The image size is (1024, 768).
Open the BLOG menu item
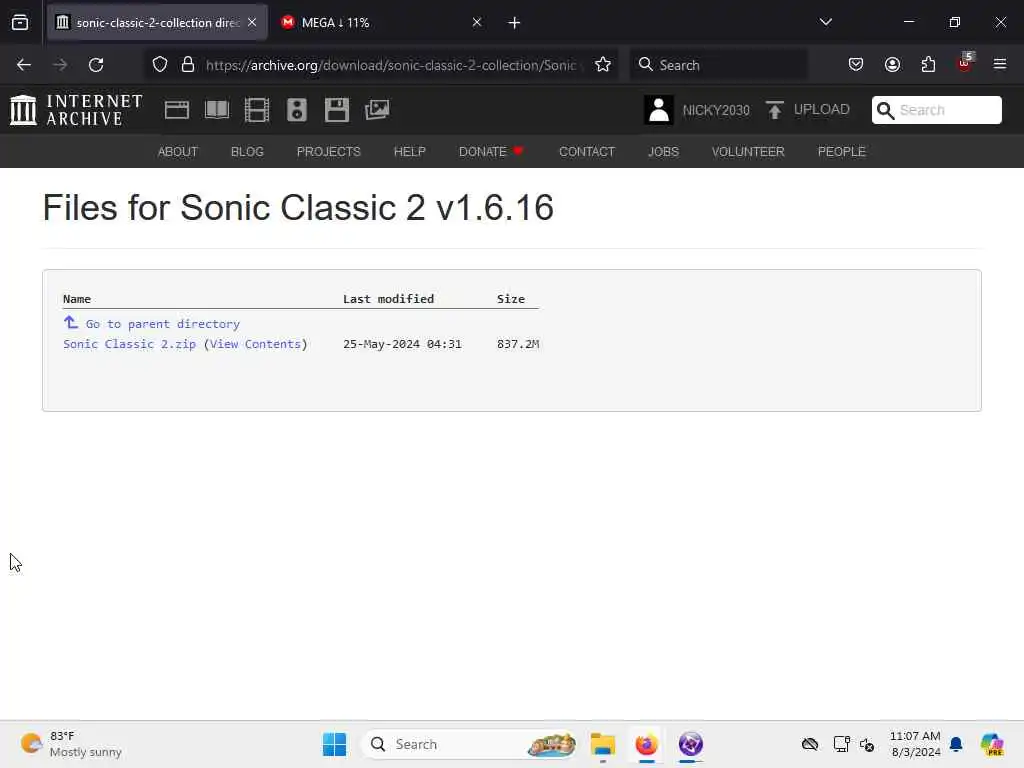(247, 152)
